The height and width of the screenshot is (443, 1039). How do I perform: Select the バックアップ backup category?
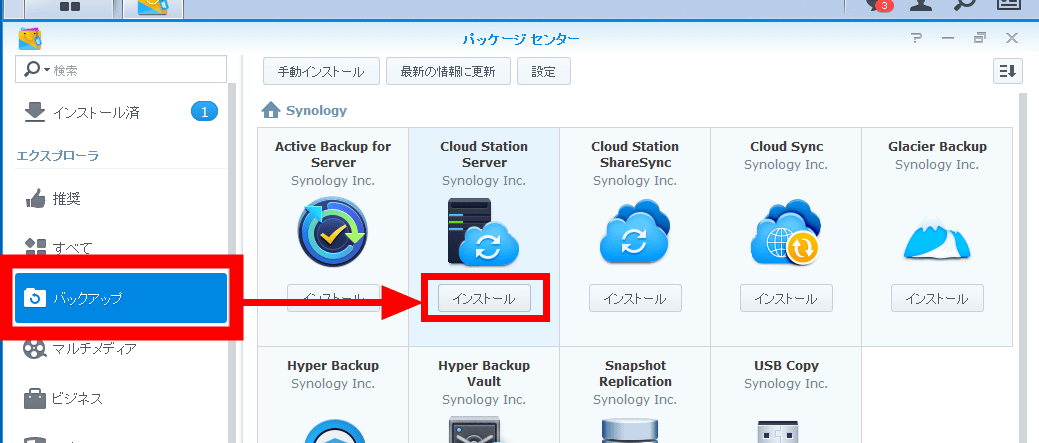pyautogui.click(x=121, y=298)
